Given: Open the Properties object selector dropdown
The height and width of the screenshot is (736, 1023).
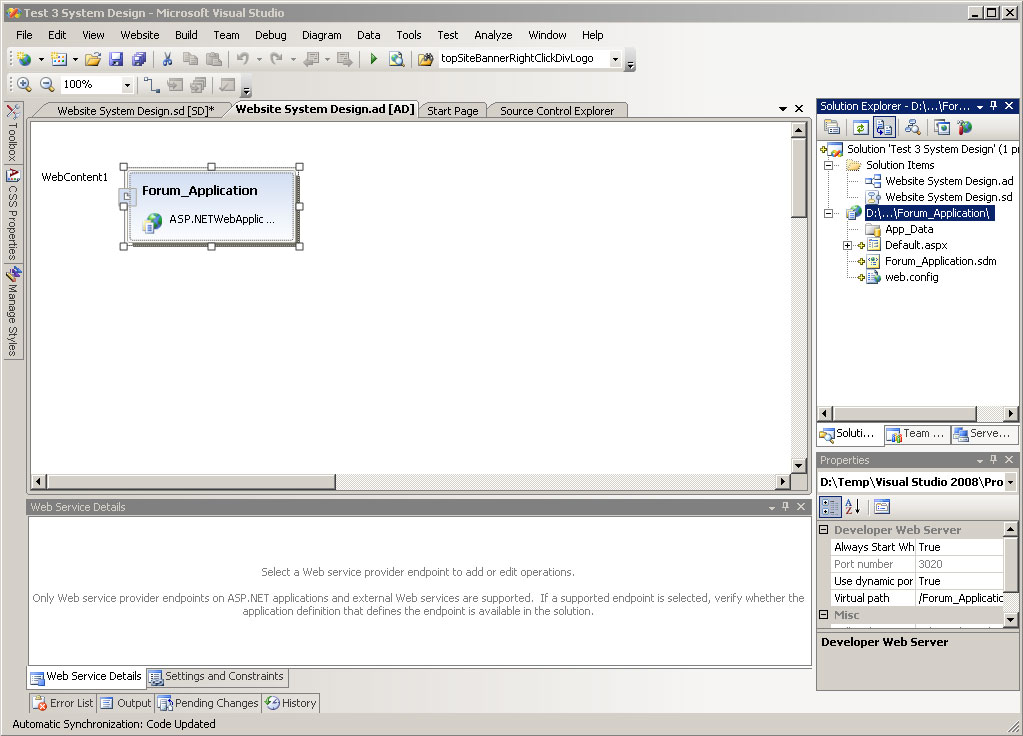Looking at the screenshot, I should tap(1010, 482).
